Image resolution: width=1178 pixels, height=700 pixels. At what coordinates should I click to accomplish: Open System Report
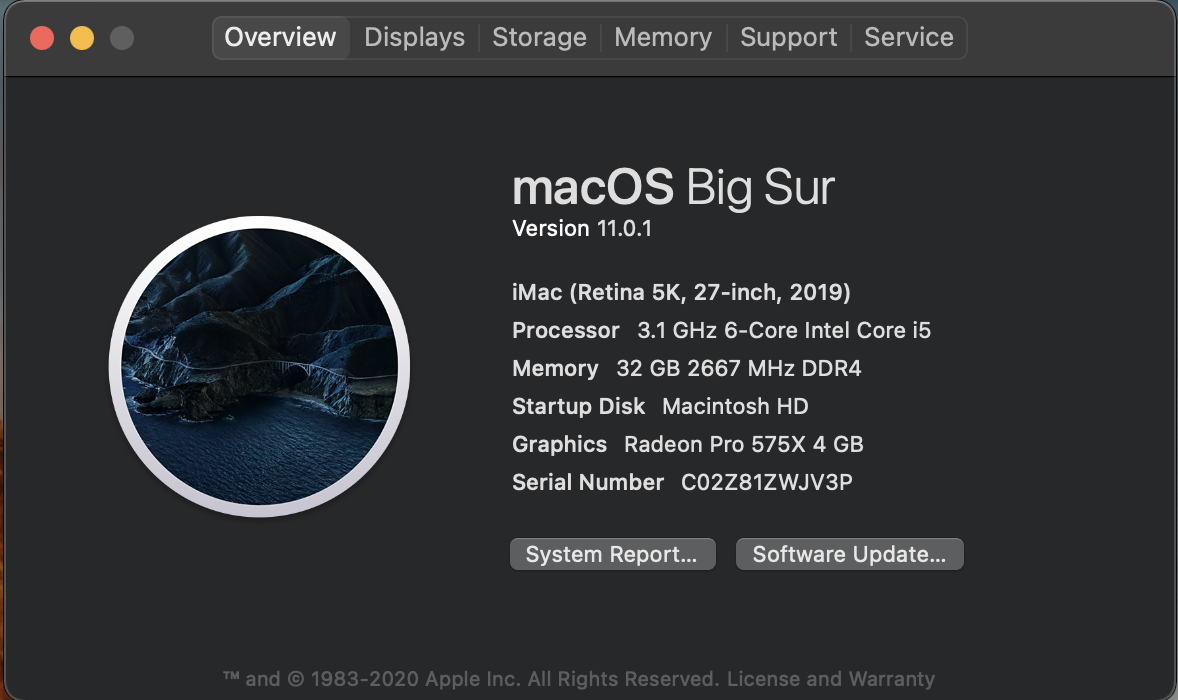(x=612, y=555)
